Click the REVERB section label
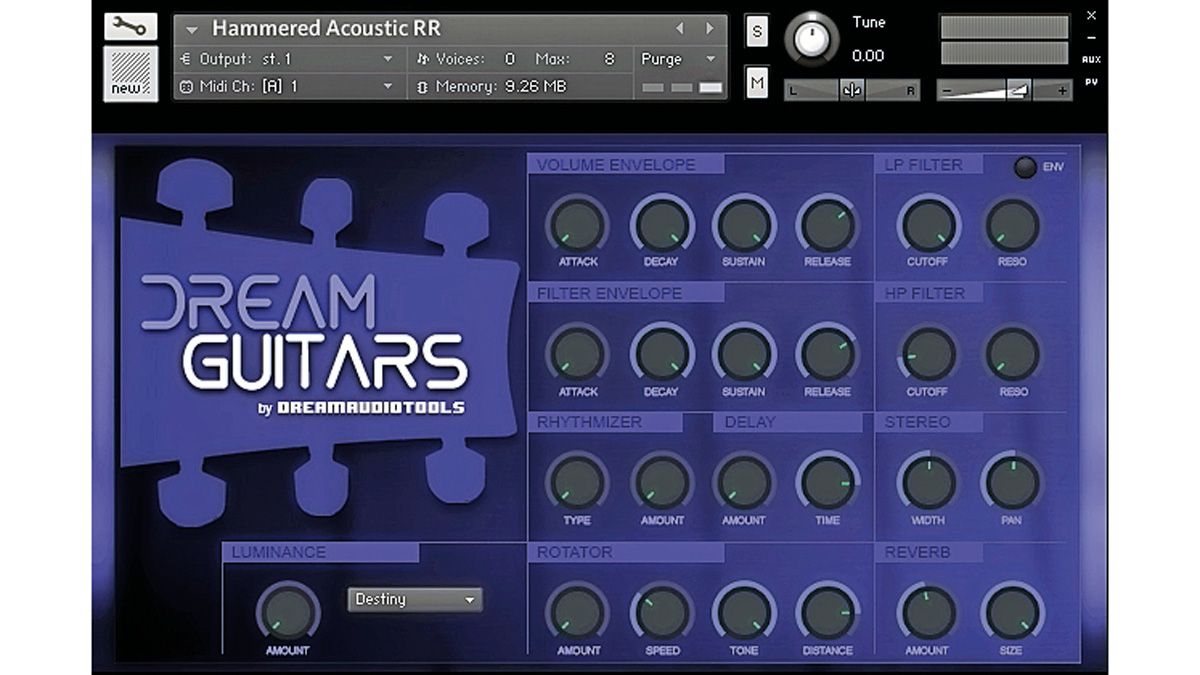The image size is (1200, 675). coord(918,552)
